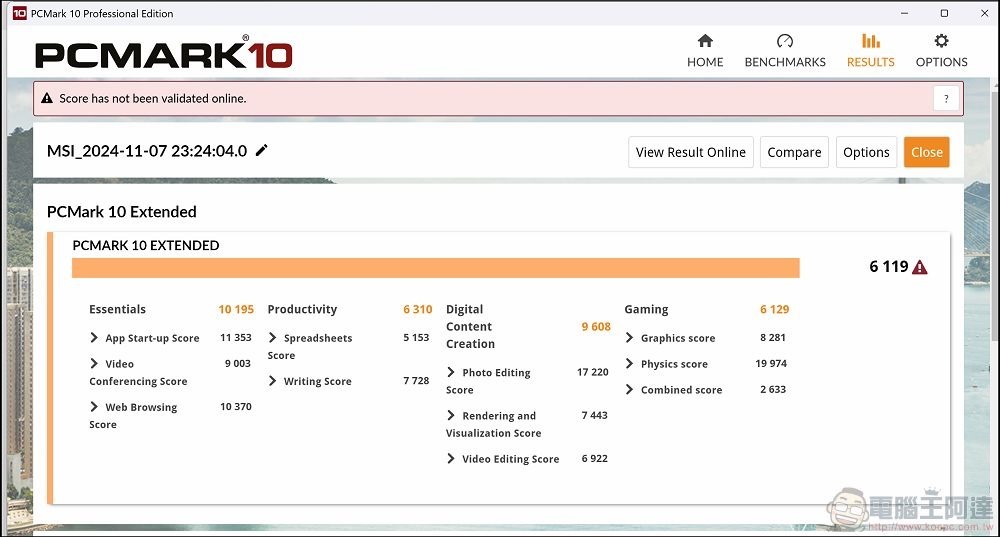Switch to the RESULTS tab
Viewport: 1000px width, 537px height.
[871, 51]
